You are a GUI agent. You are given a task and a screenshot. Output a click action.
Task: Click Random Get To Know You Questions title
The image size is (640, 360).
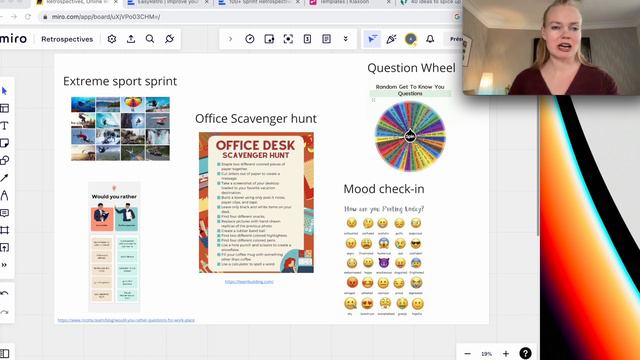[x=410, y=90]
